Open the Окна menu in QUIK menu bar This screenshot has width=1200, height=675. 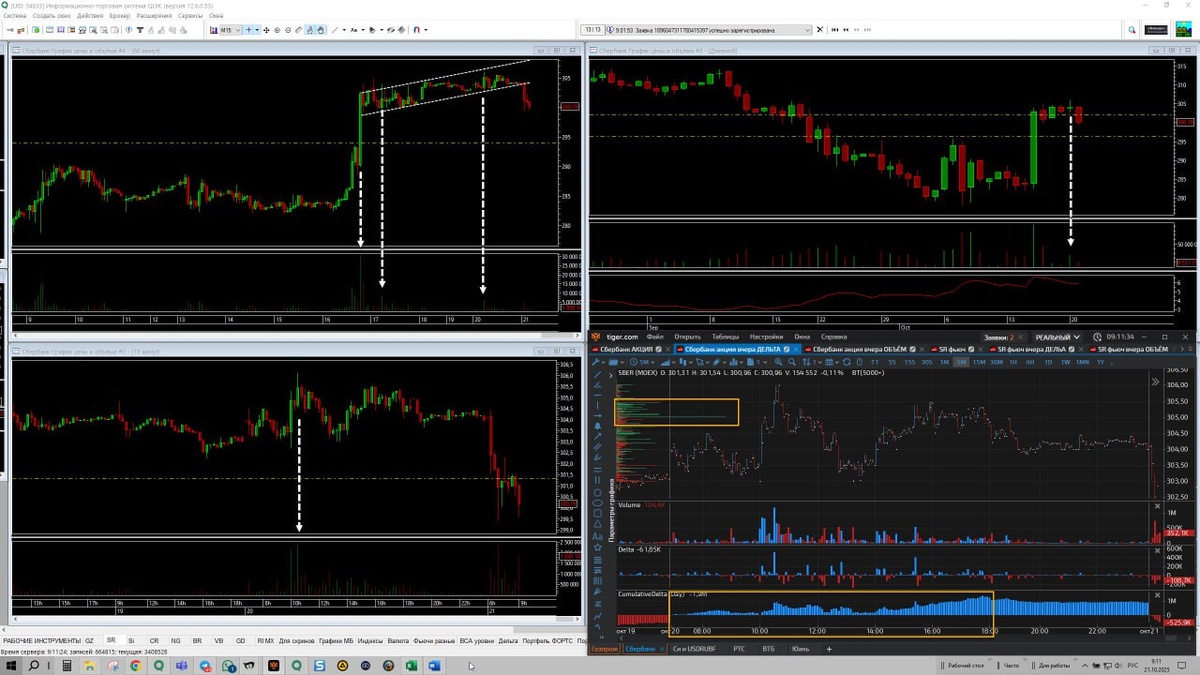(216, 16)
